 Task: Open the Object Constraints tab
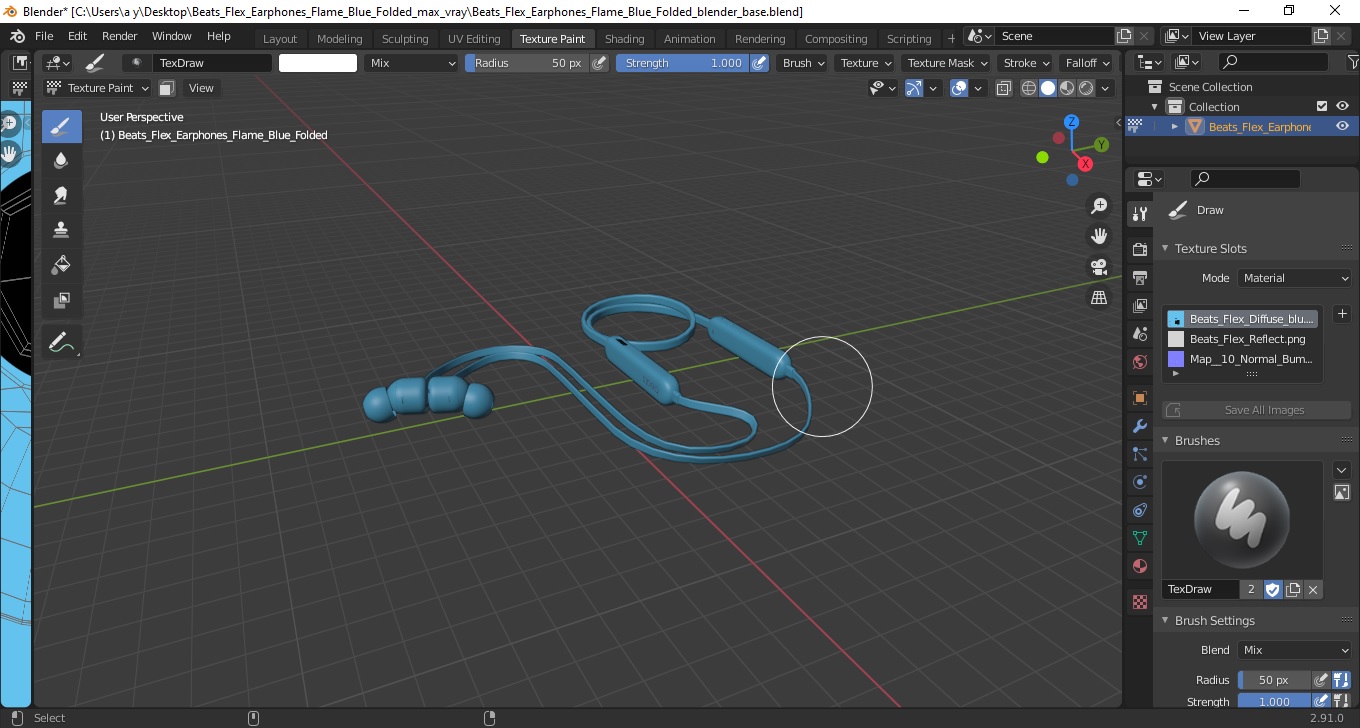click(x=1139, y=510)
